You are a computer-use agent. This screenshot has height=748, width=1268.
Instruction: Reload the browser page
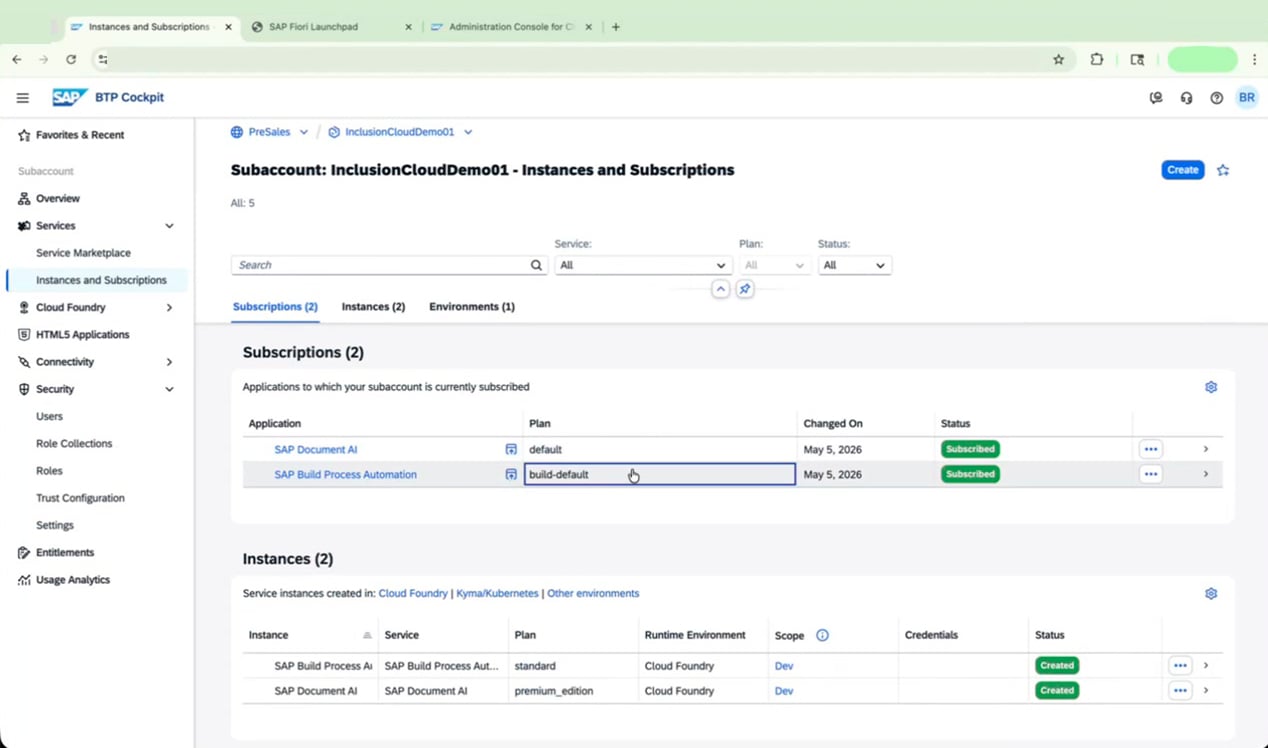(71, 60)
